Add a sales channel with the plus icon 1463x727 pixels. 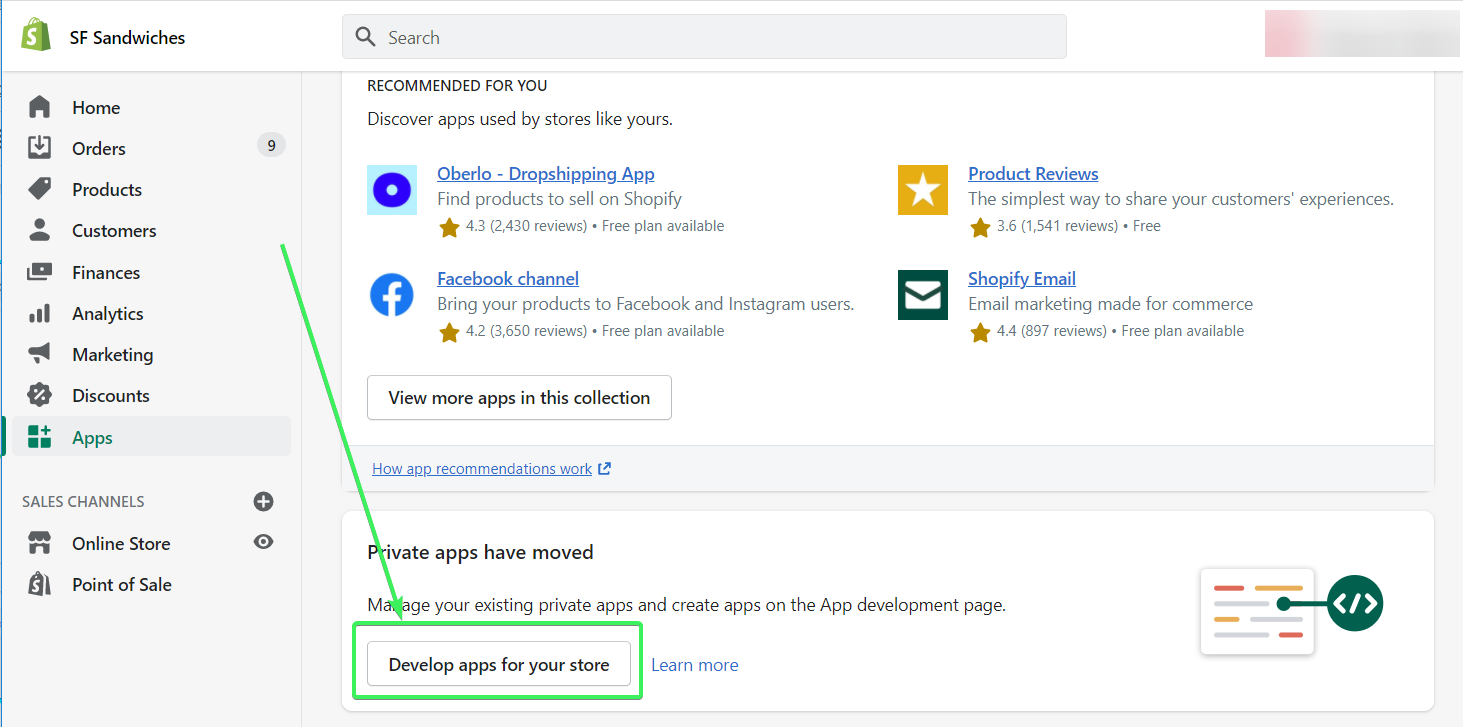[263, 501]
